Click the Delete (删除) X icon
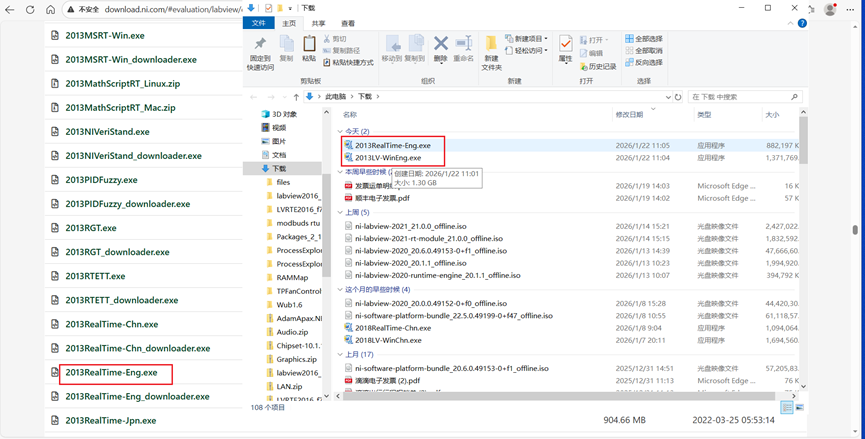 coord(441,44)
